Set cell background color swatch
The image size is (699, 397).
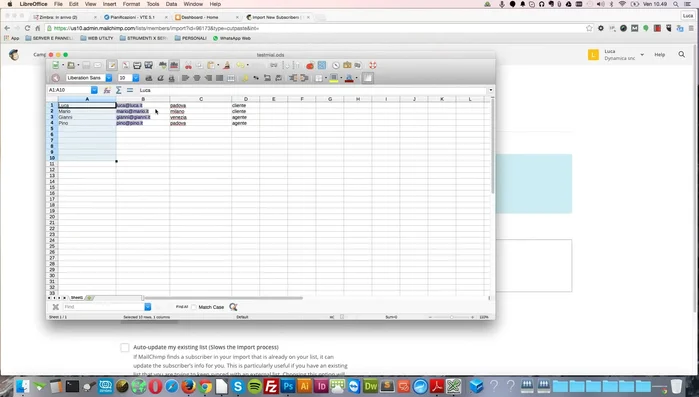(x=333, y=78)
